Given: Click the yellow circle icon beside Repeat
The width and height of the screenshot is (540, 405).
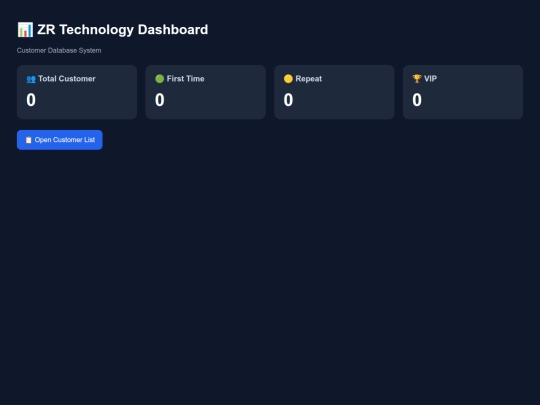Looking at the screenshot, I should (x=288, y=79).
